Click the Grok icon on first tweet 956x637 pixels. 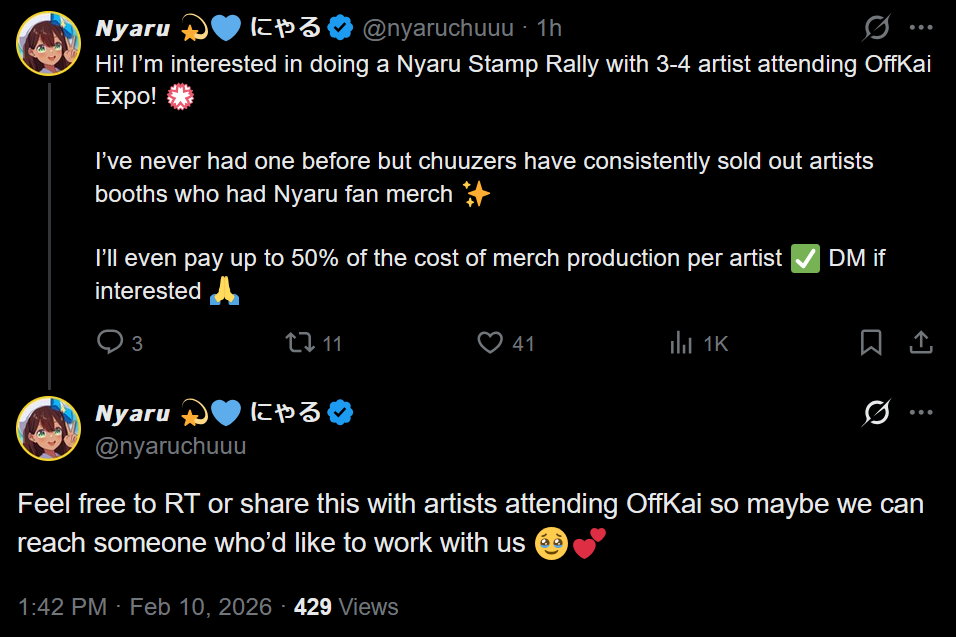[x=876, y=27]
